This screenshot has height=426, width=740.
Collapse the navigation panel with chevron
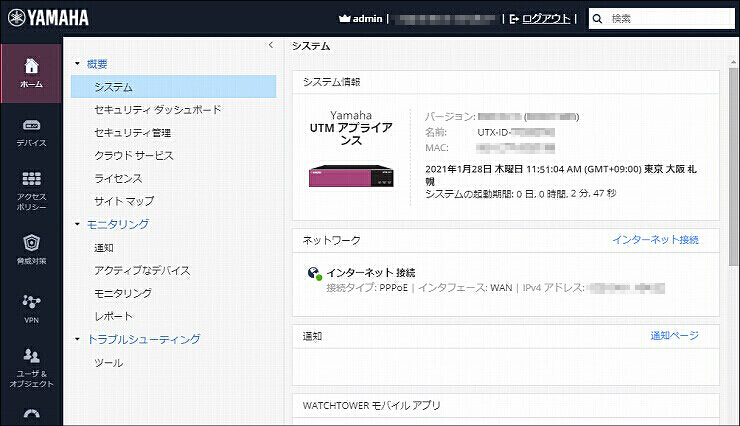tap(270, 45)
